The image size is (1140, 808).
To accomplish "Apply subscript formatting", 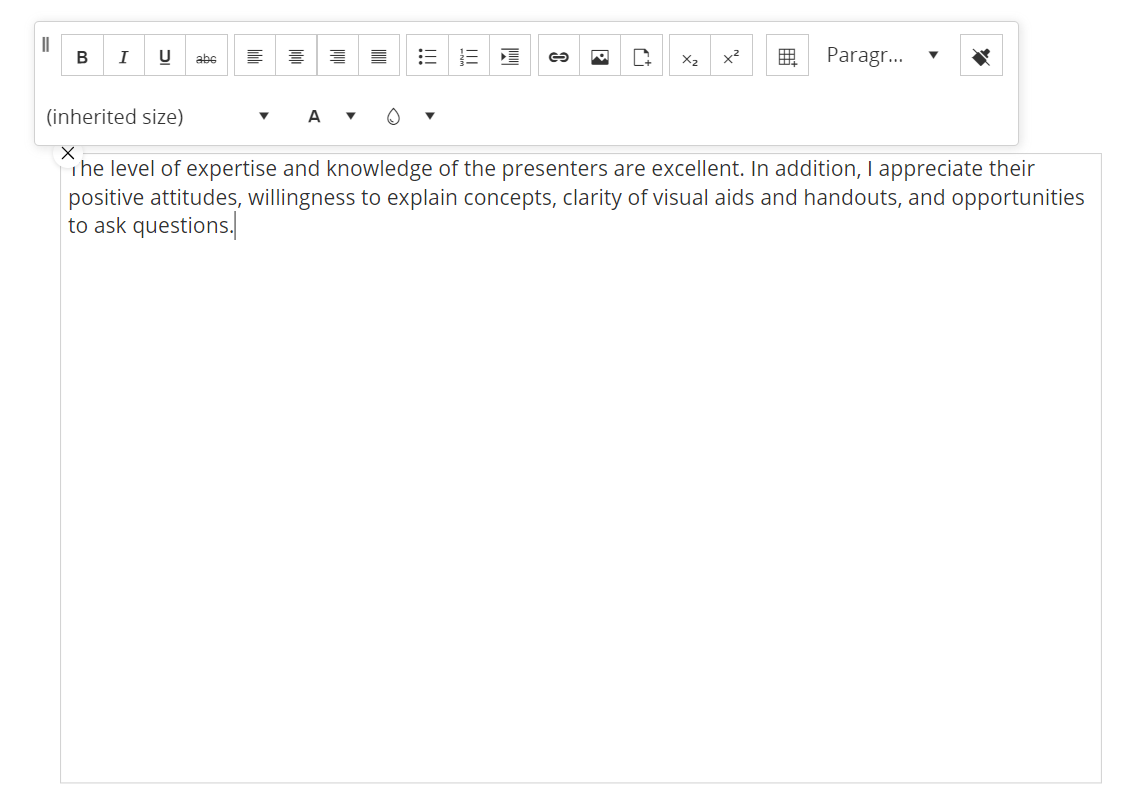I will point(690,56).
